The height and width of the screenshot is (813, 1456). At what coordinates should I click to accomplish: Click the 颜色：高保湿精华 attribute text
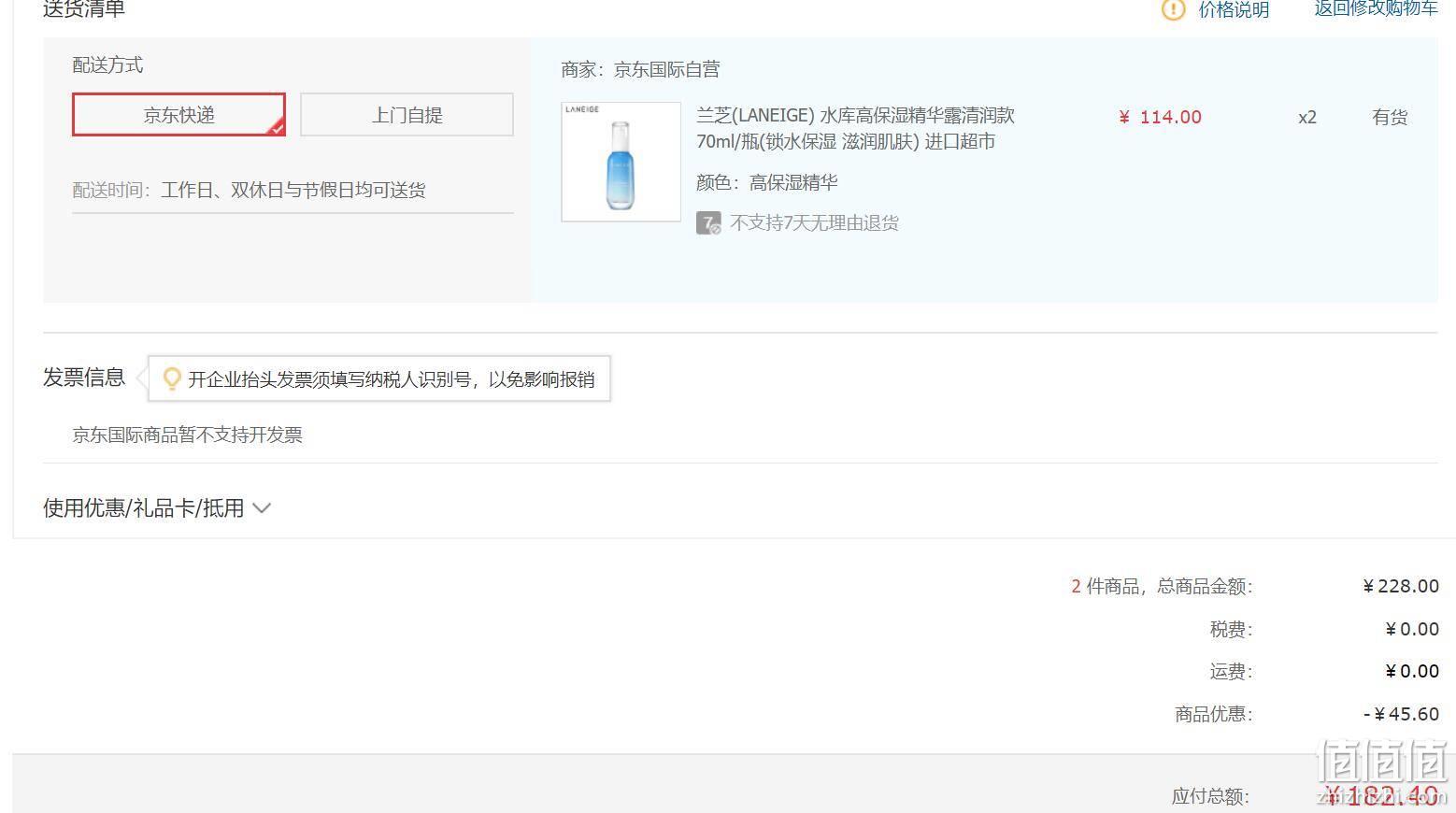(766, 182)
